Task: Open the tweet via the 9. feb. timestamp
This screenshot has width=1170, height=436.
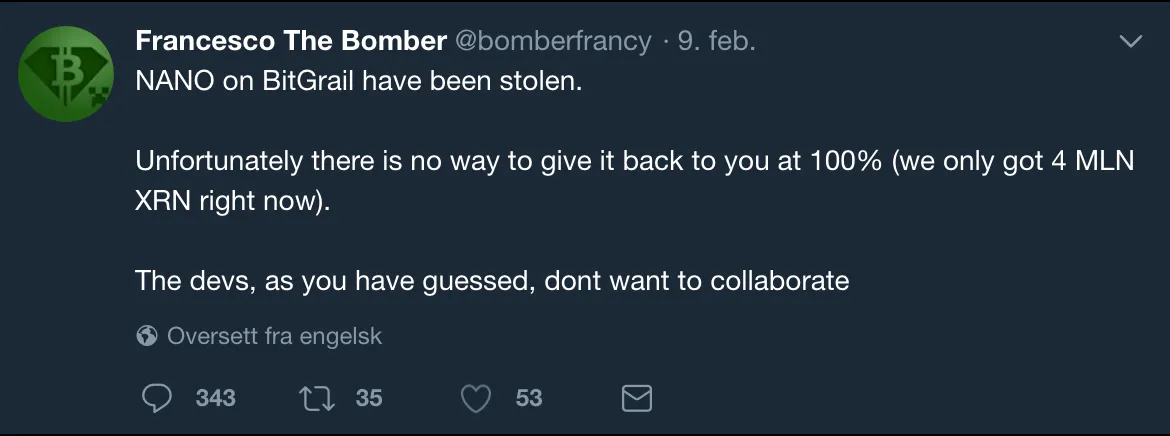Action: tap(716, 41)
